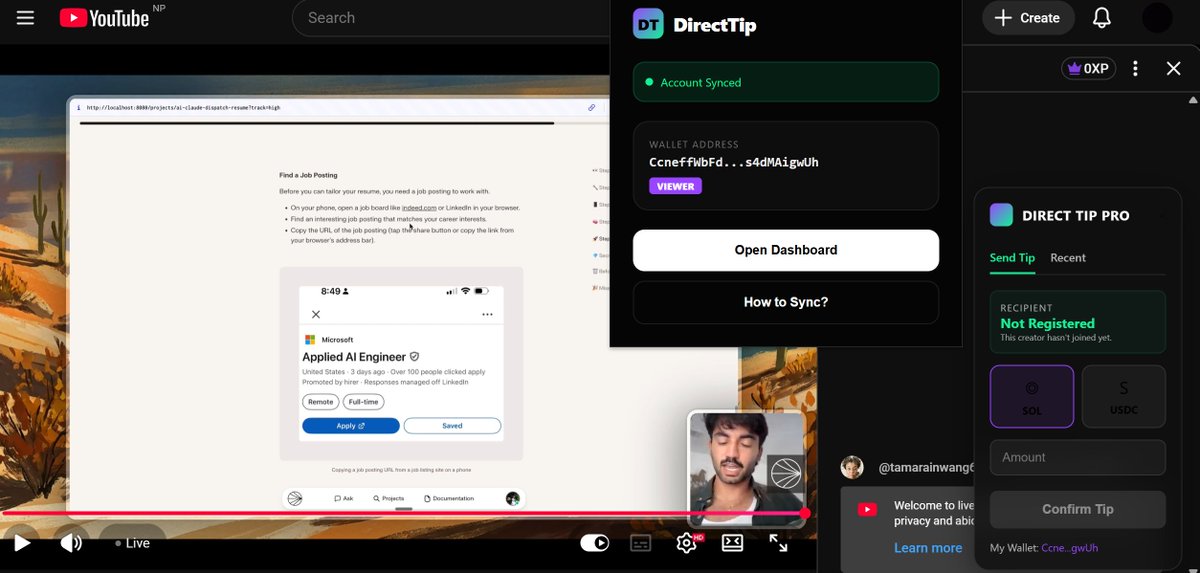Click the Learn more link in chat
Viewport: 1200px width, 573px height.
click(928, 548)
